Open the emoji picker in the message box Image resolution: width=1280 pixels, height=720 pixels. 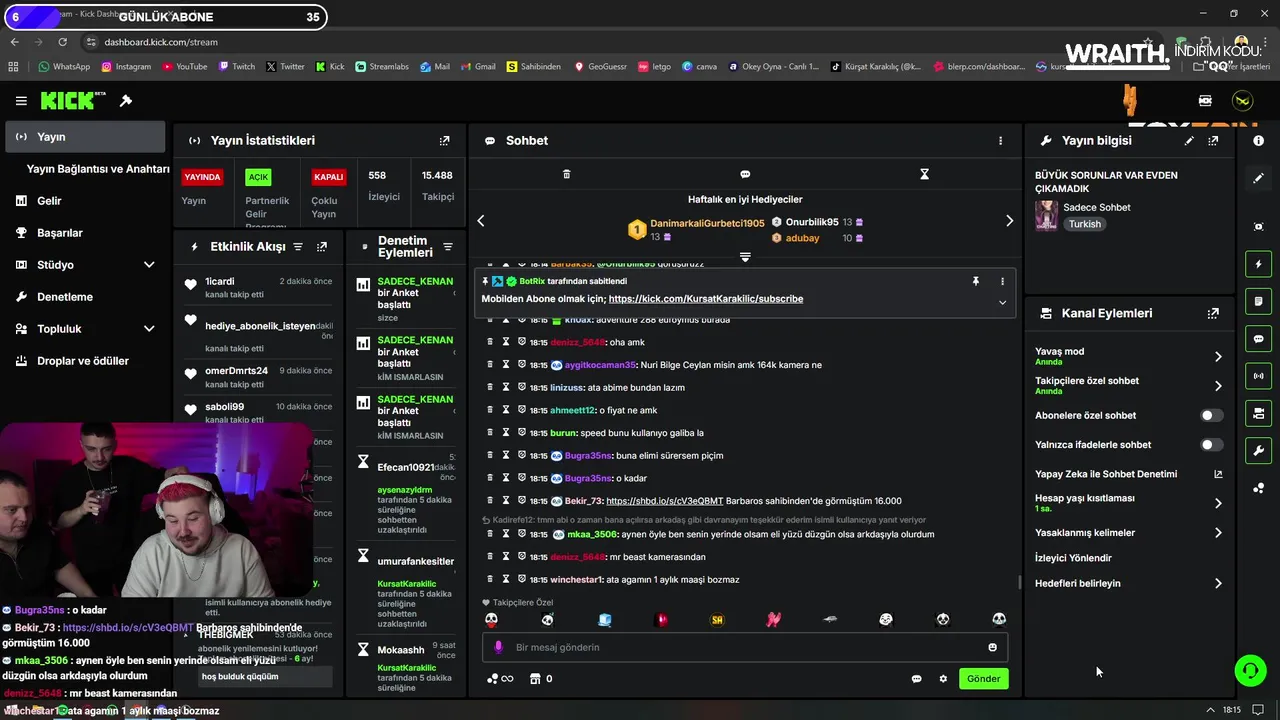coord(992,647)
